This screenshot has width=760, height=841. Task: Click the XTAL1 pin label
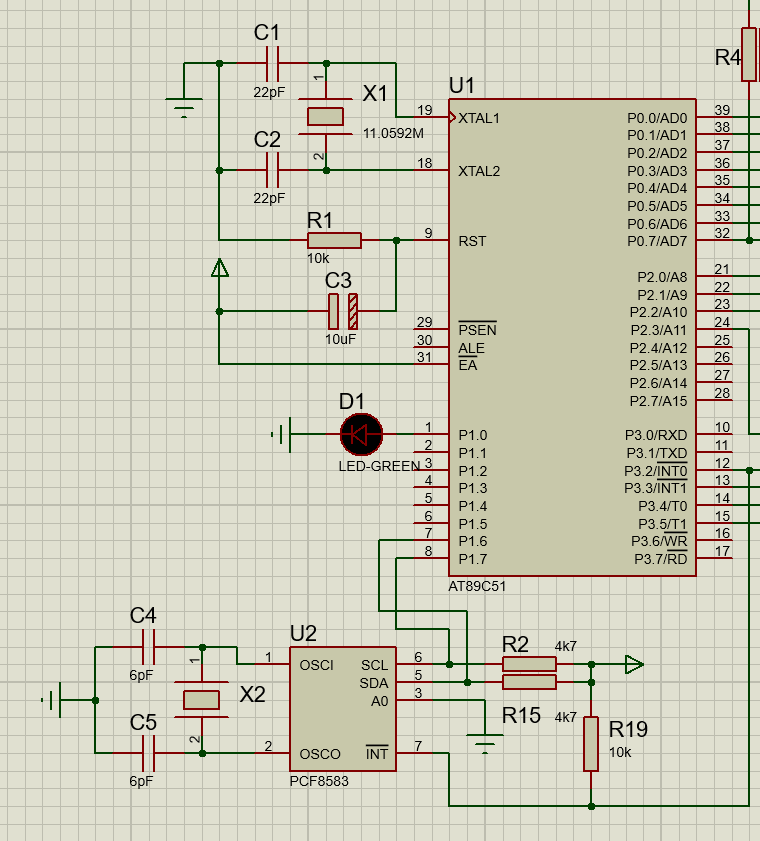478,118
